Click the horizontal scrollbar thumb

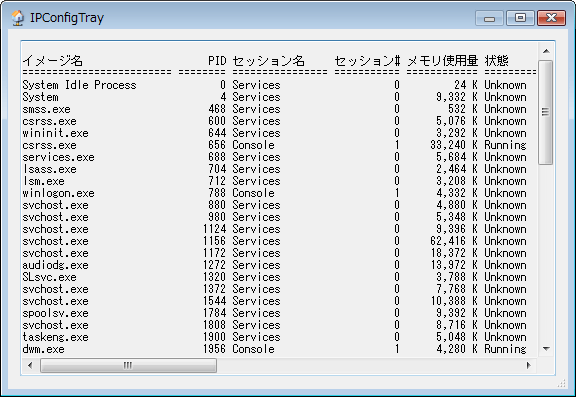point(128,365)
